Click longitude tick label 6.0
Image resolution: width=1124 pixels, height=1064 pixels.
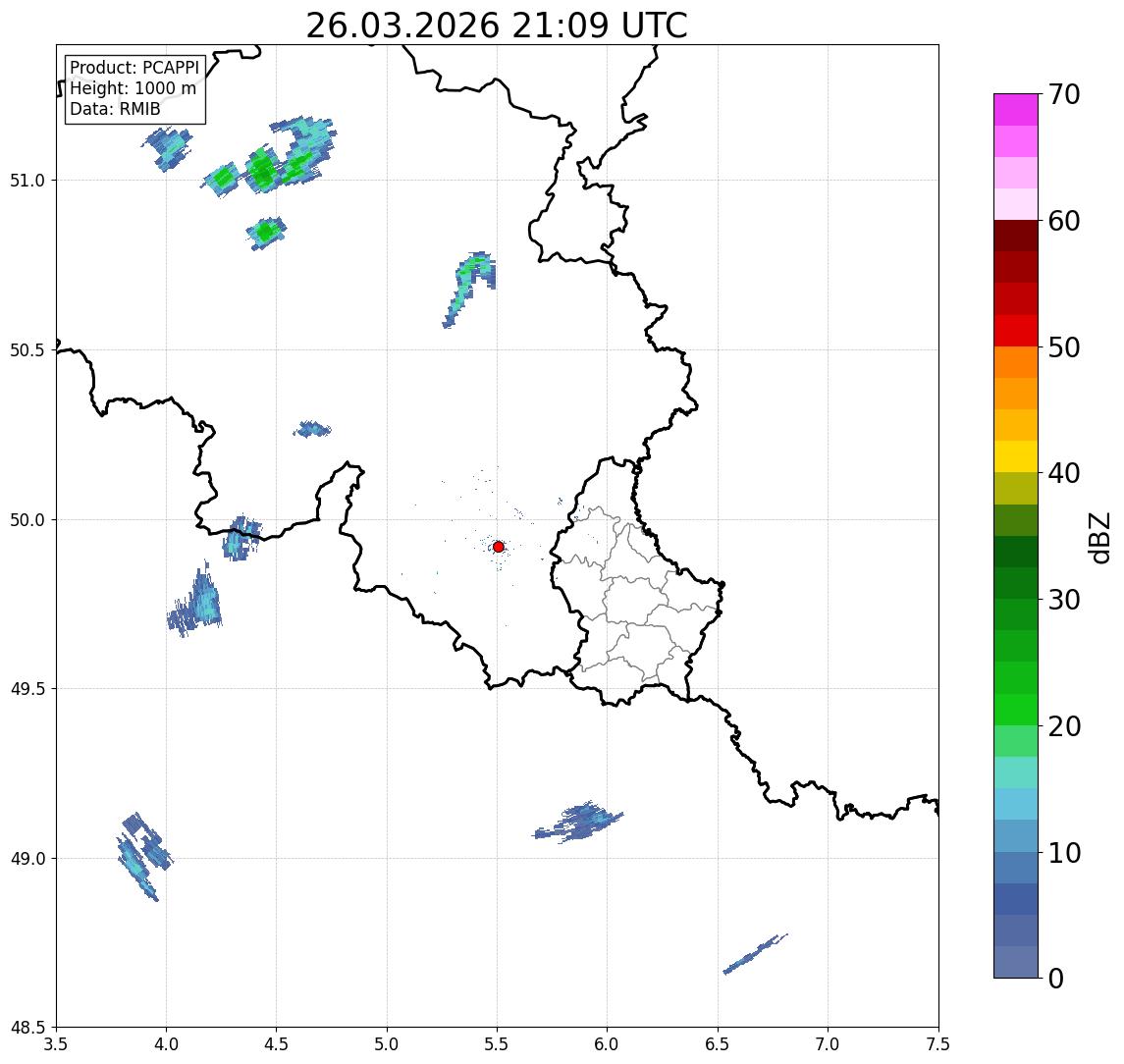coord(608,1044)
